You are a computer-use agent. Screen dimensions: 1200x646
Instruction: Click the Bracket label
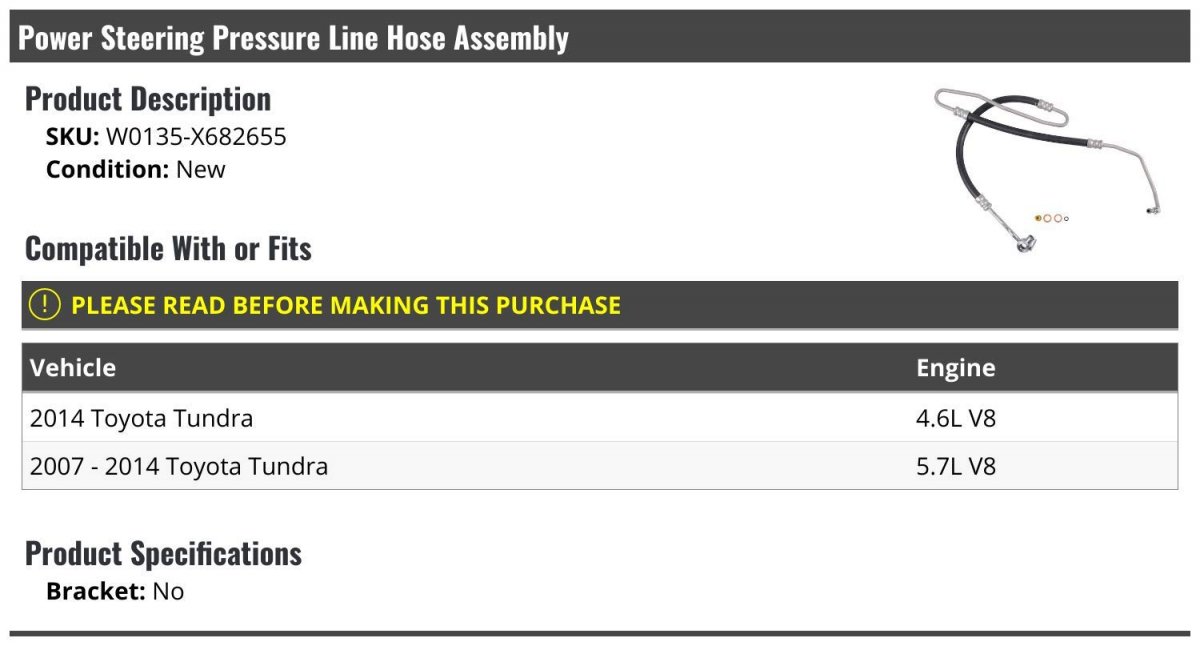pos(96,591)
